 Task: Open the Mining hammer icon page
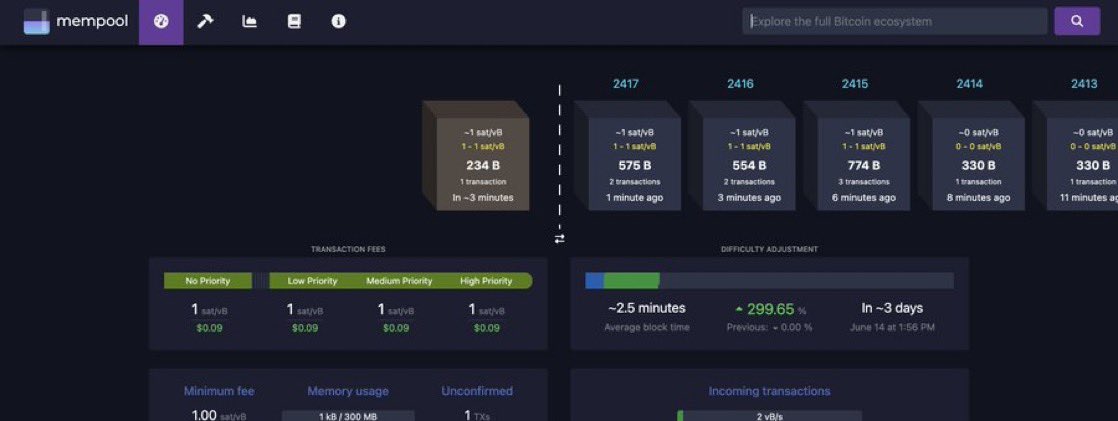[x=205, y=21]
